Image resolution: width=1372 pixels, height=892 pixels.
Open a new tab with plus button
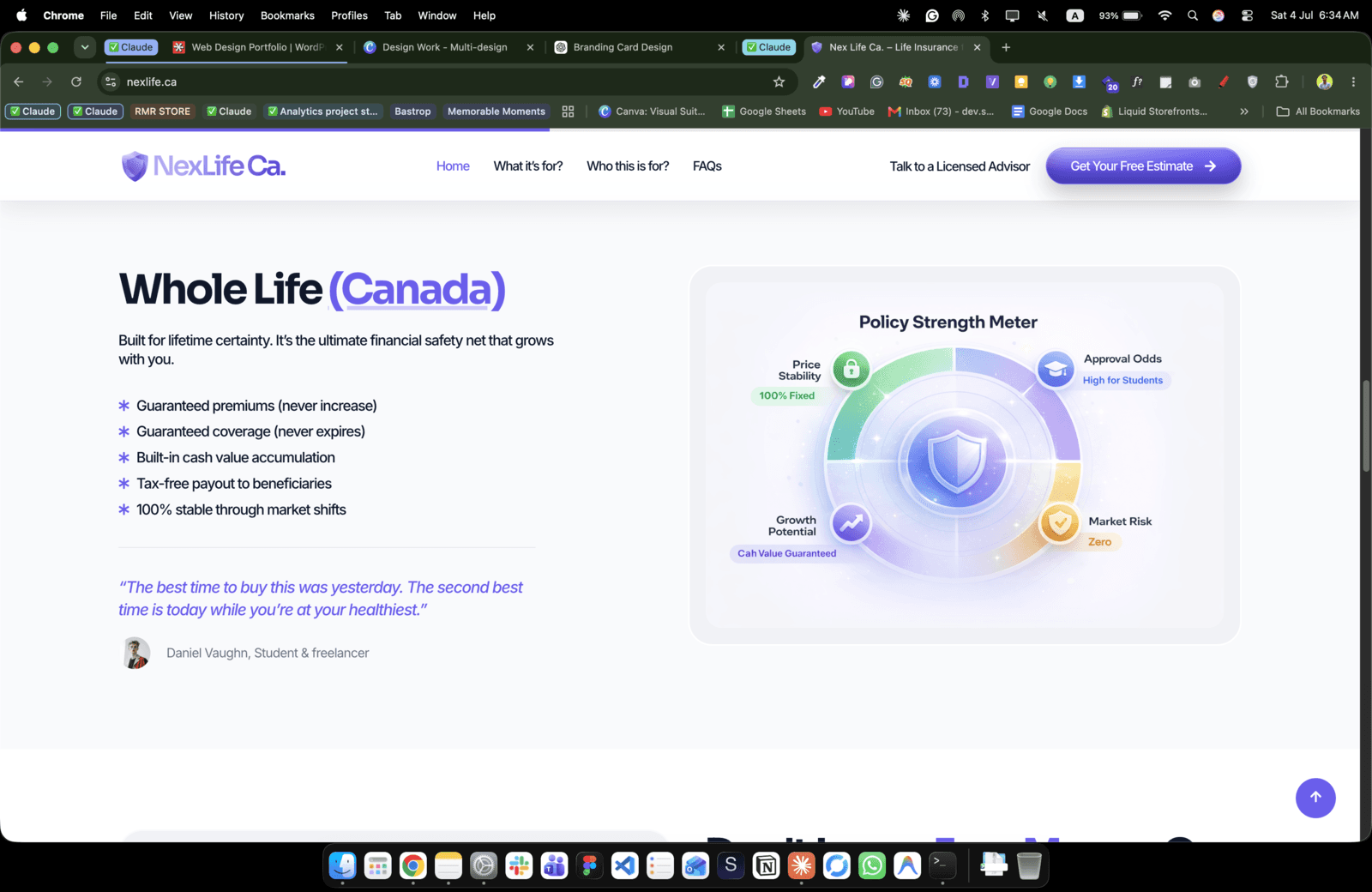point(1006,47)
